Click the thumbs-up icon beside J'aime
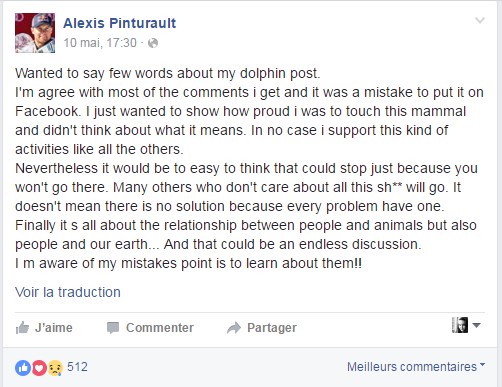This screenshot has height=387, width=502. point(22,328)
